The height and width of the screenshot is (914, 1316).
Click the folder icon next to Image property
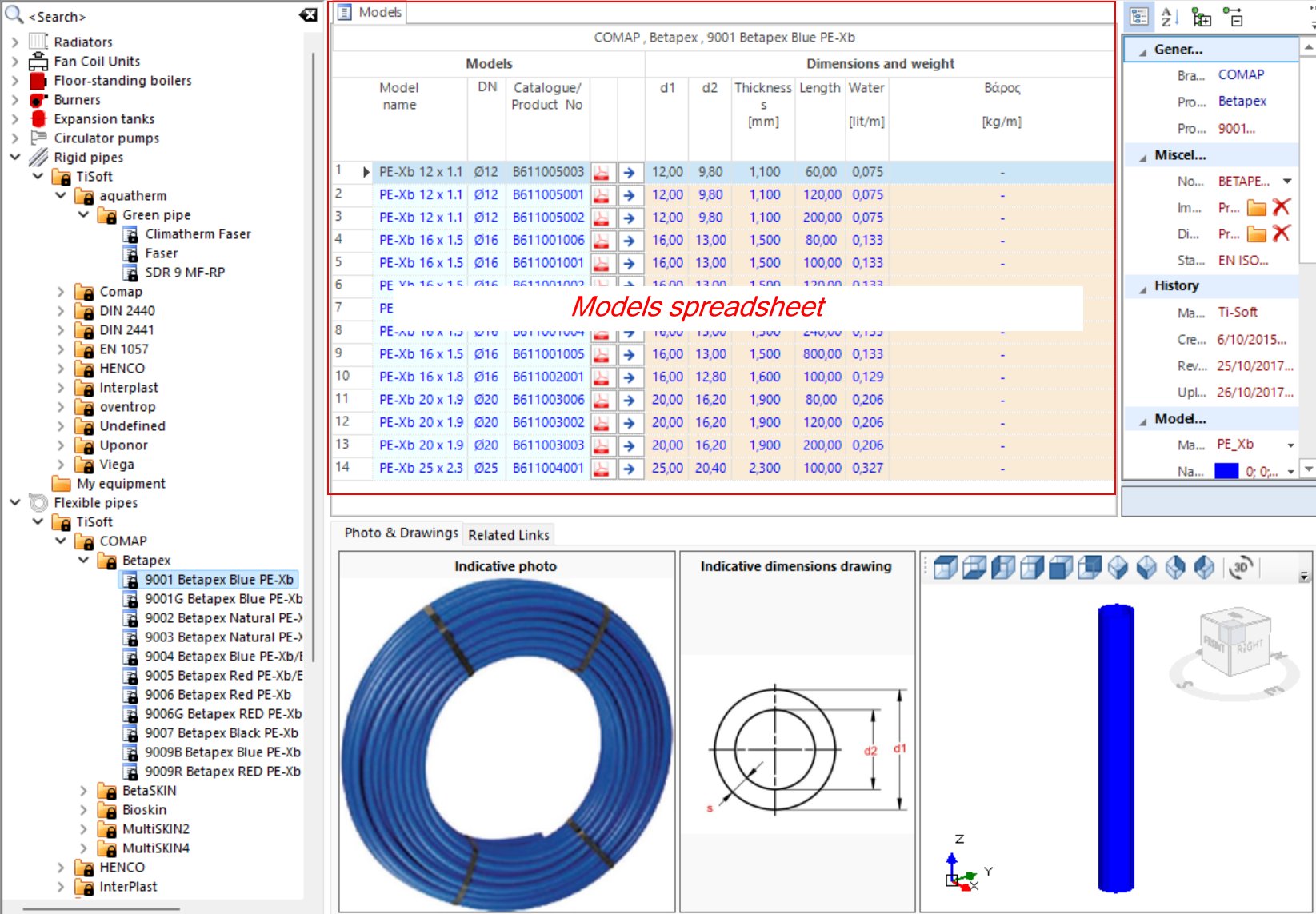[x=1257, y=207]
